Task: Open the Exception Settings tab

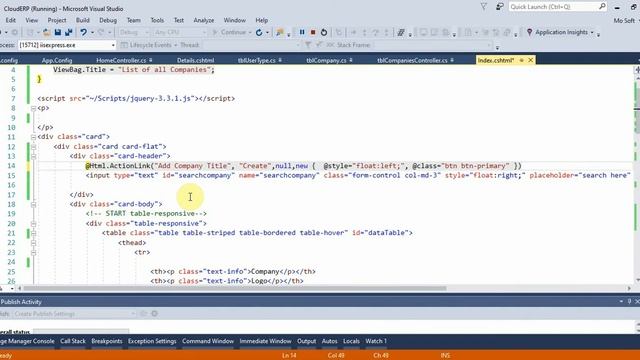Action: pyautogui.click(x=152, y=341)
